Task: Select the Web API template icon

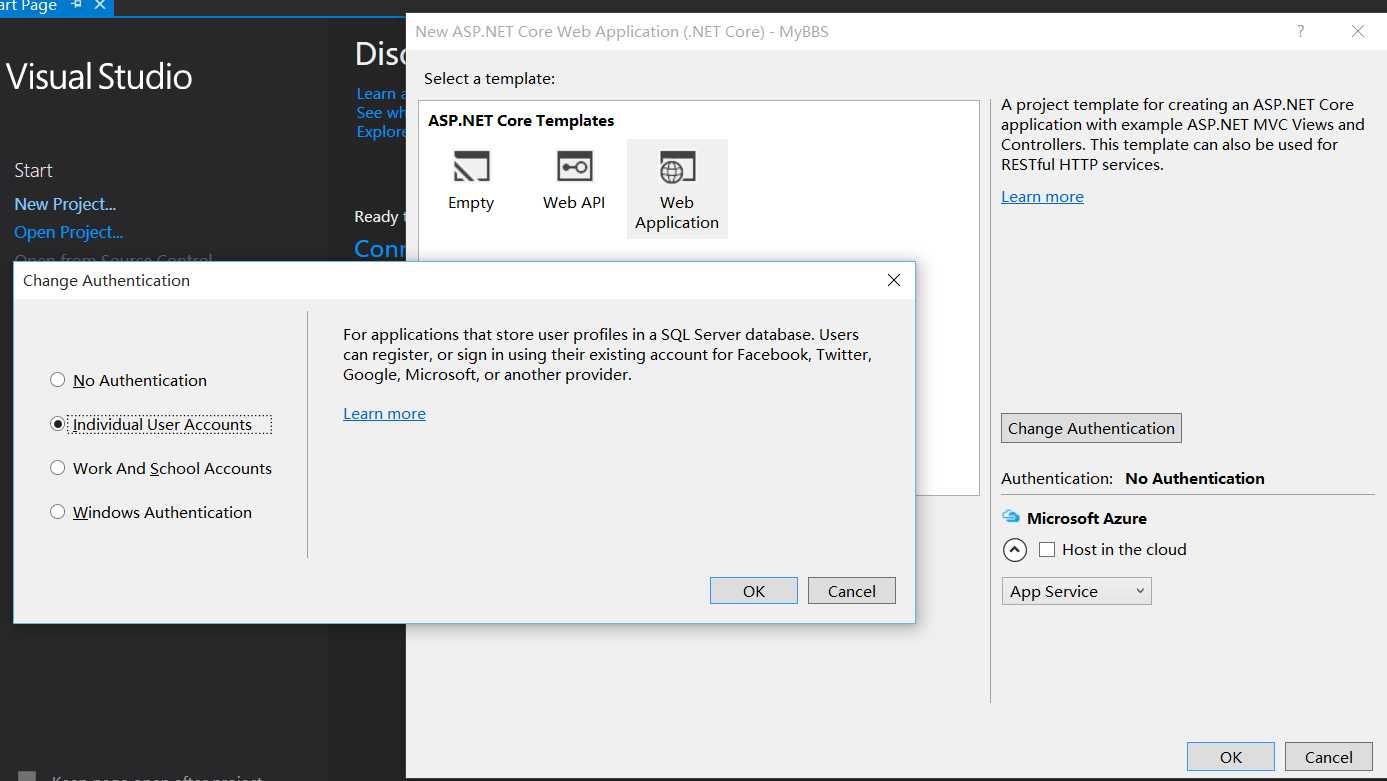Action: click(x=574, y=166)
